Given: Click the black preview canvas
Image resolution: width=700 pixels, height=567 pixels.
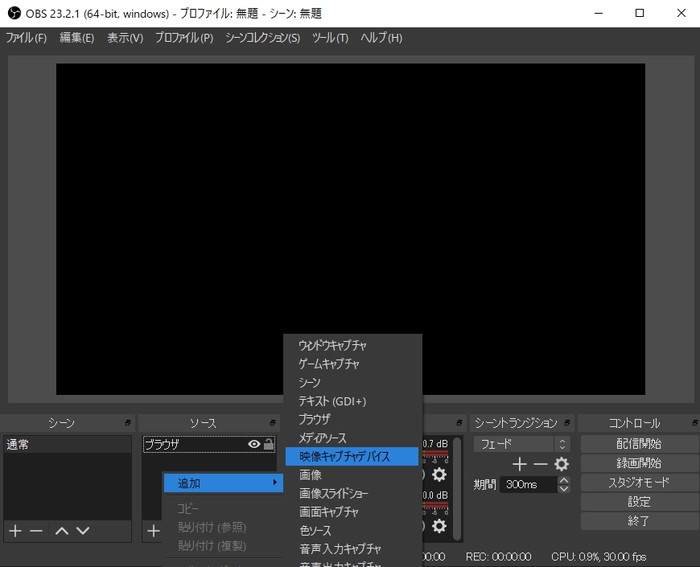Looking at the screenshot, I should [350, 229].
